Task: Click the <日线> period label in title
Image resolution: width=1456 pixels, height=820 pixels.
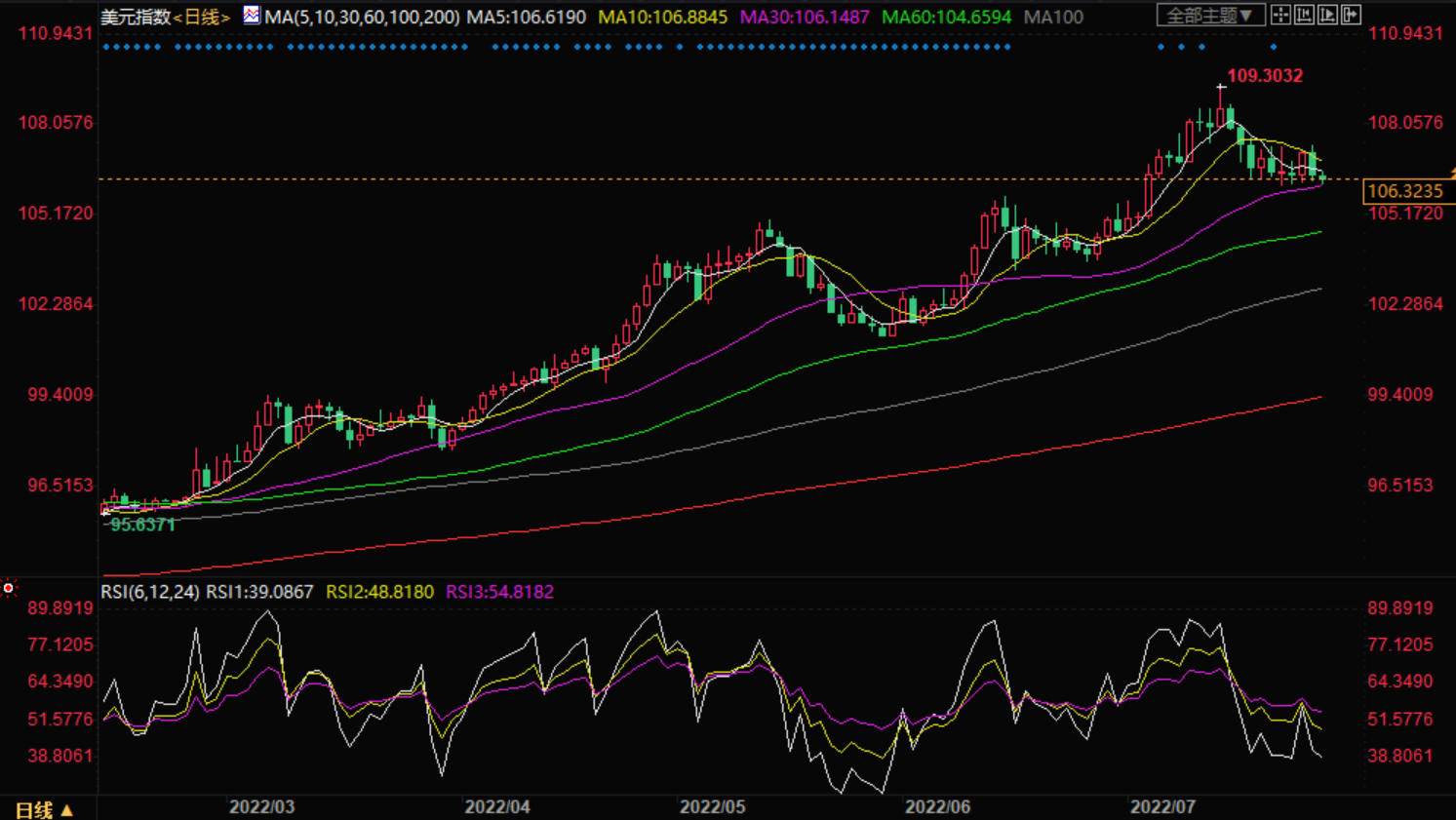Action: (202, 18)
